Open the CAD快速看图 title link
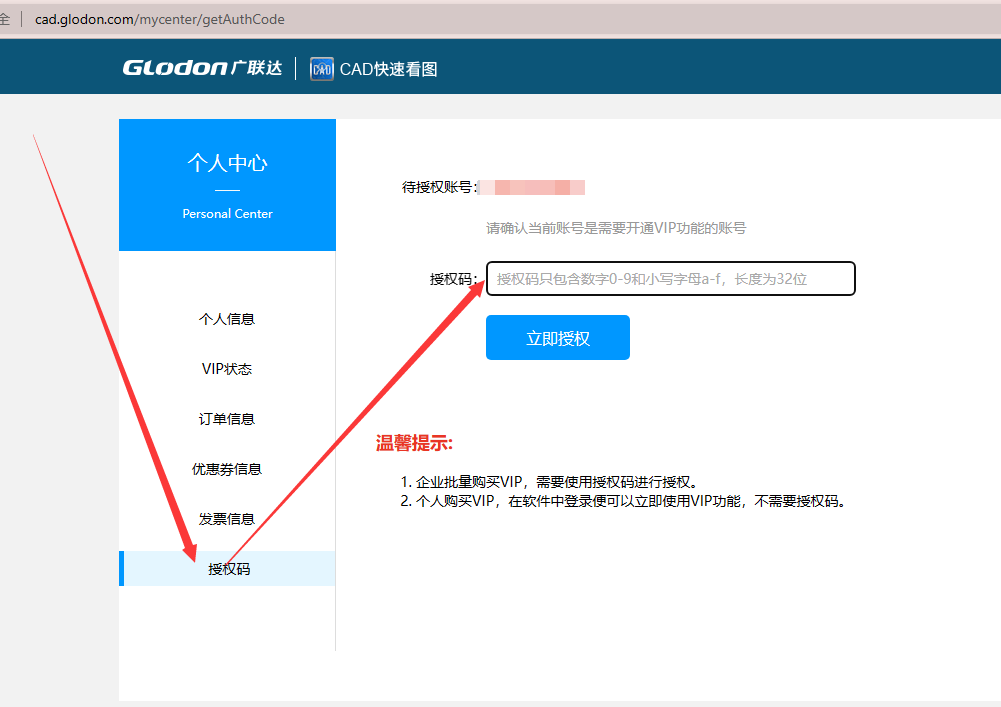Screen dimensions: 1001x707 388,69
